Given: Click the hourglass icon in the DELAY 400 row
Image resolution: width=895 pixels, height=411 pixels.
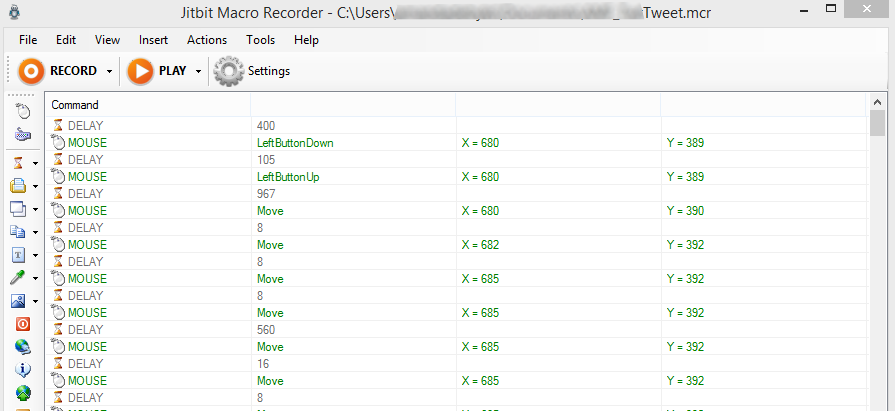Looking at the screenshot, I should tap(58, 126).
